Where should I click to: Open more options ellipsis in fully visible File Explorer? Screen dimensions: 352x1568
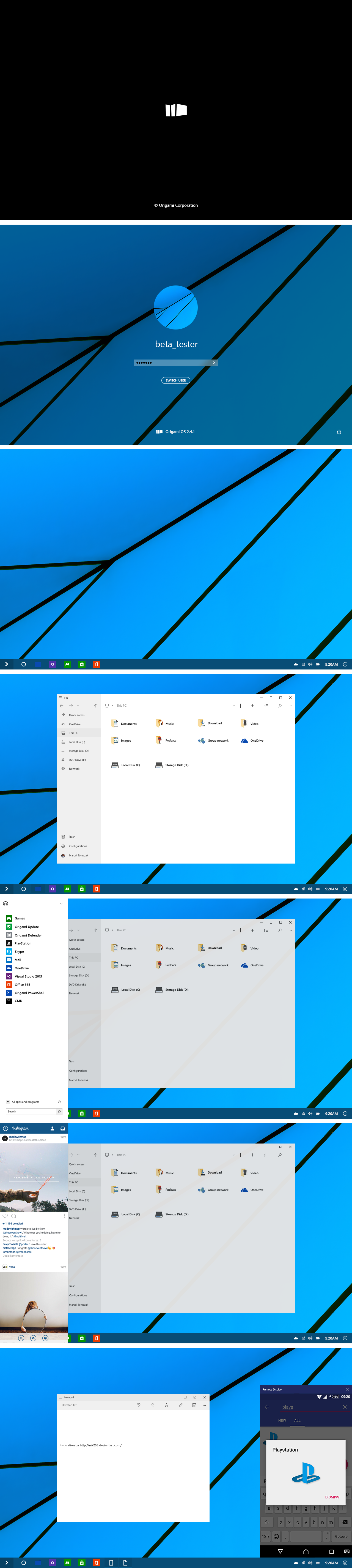(x=290, y=706)
